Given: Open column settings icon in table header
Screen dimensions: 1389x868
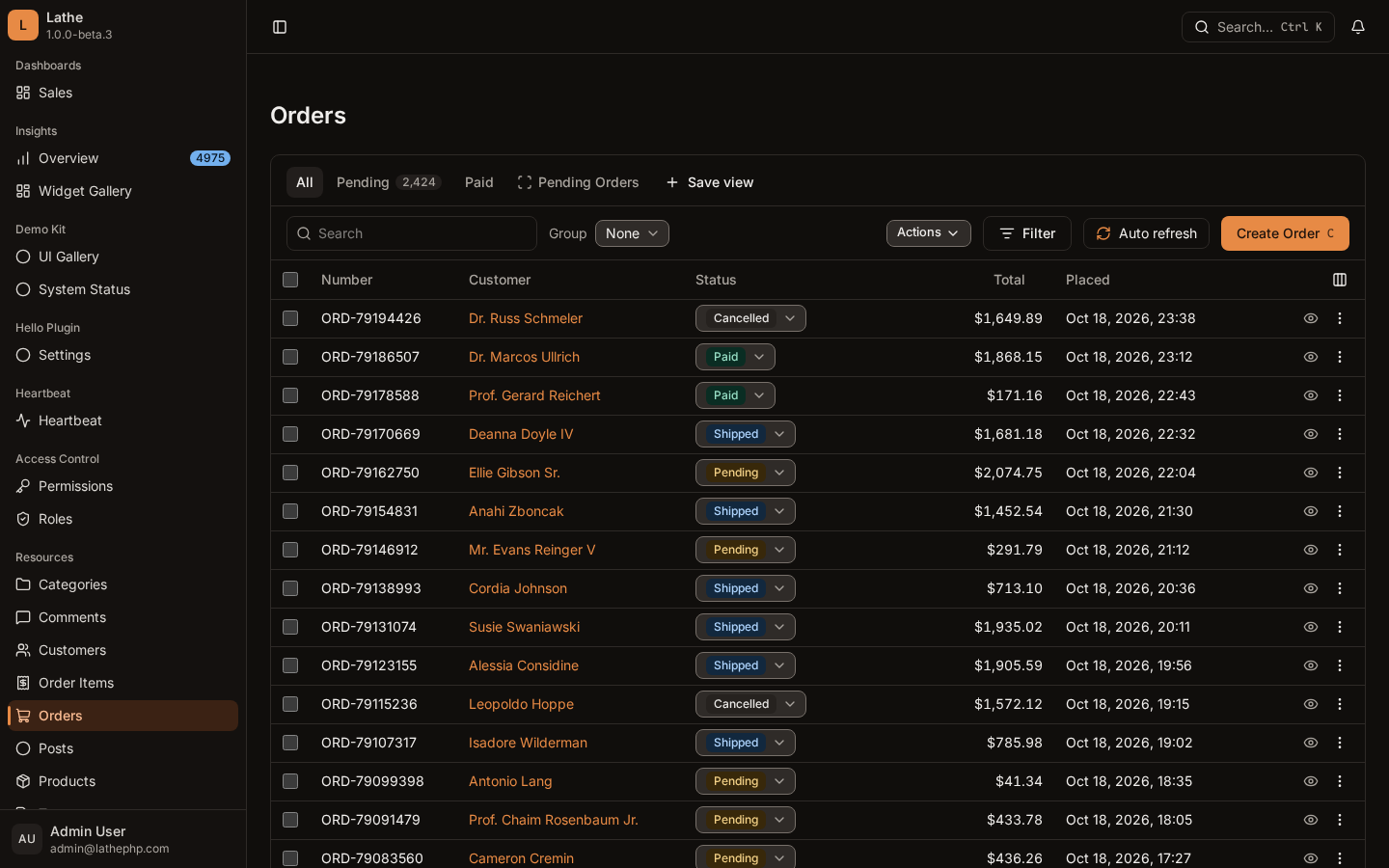Looking at the screenshot, I should [x=1340, y=280].
